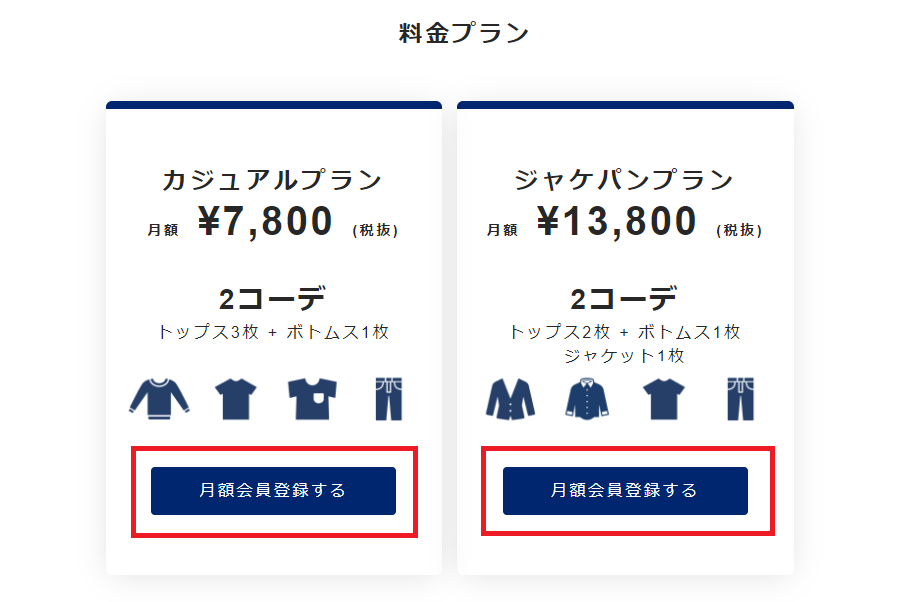Click the 2コーデ label in ジャケパンプラン
The image size is (921, 602).
coord(624,299)
